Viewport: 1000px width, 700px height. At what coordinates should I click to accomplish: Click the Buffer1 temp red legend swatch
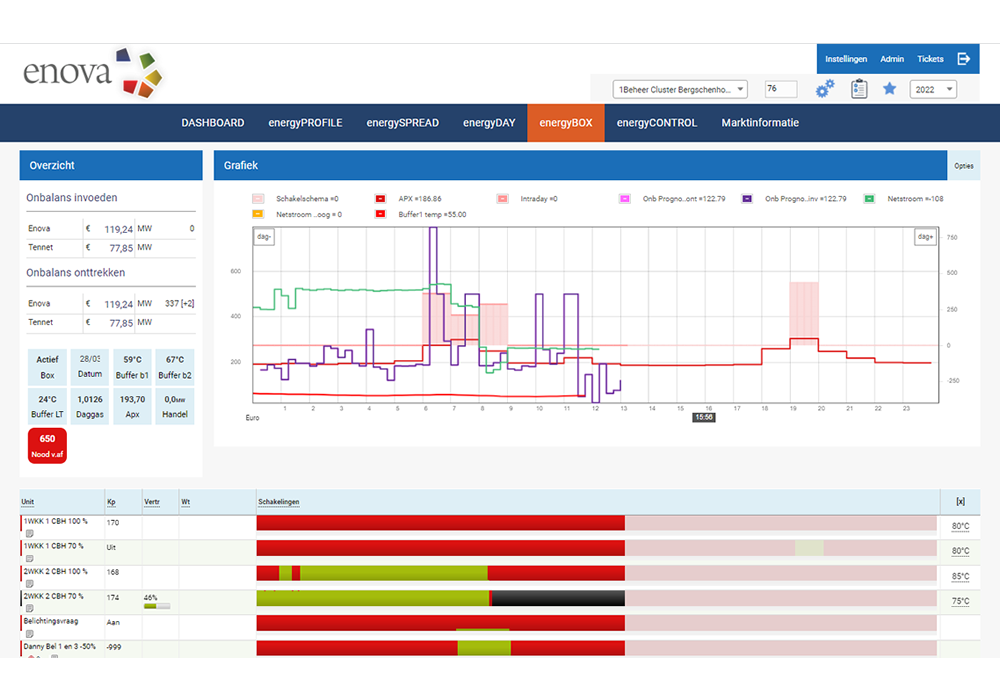coord(382,214)
